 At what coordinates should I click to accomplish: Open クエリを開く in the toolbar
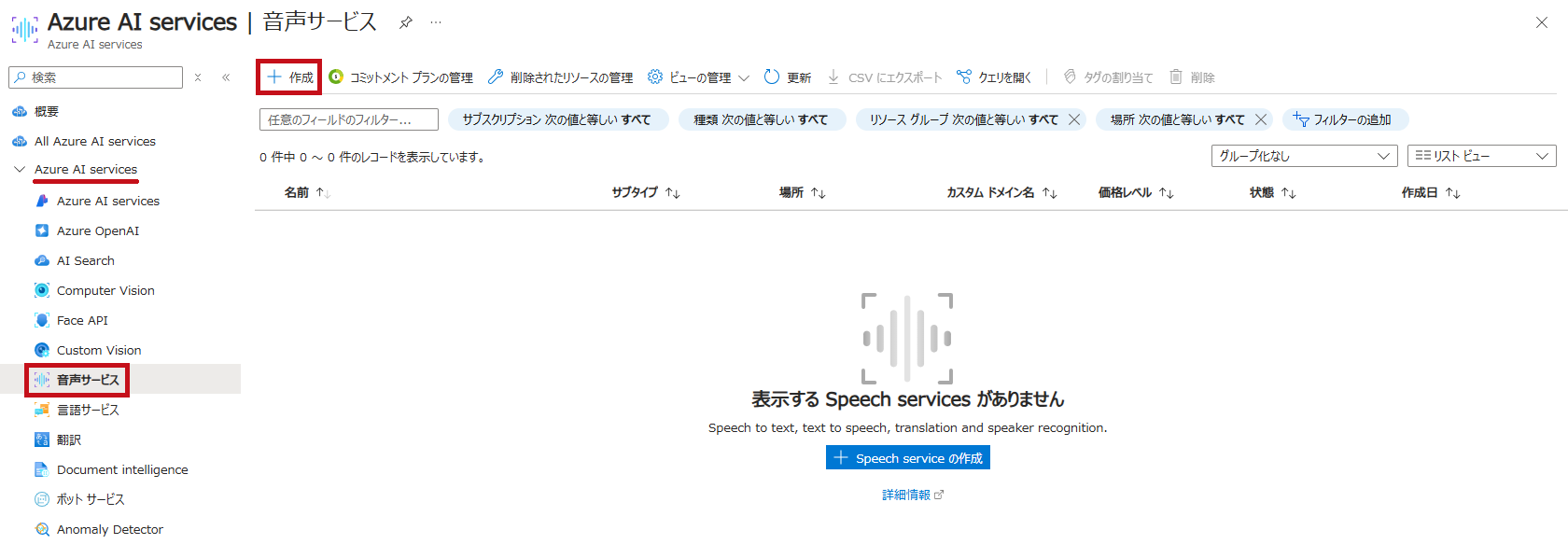point(993,77)
